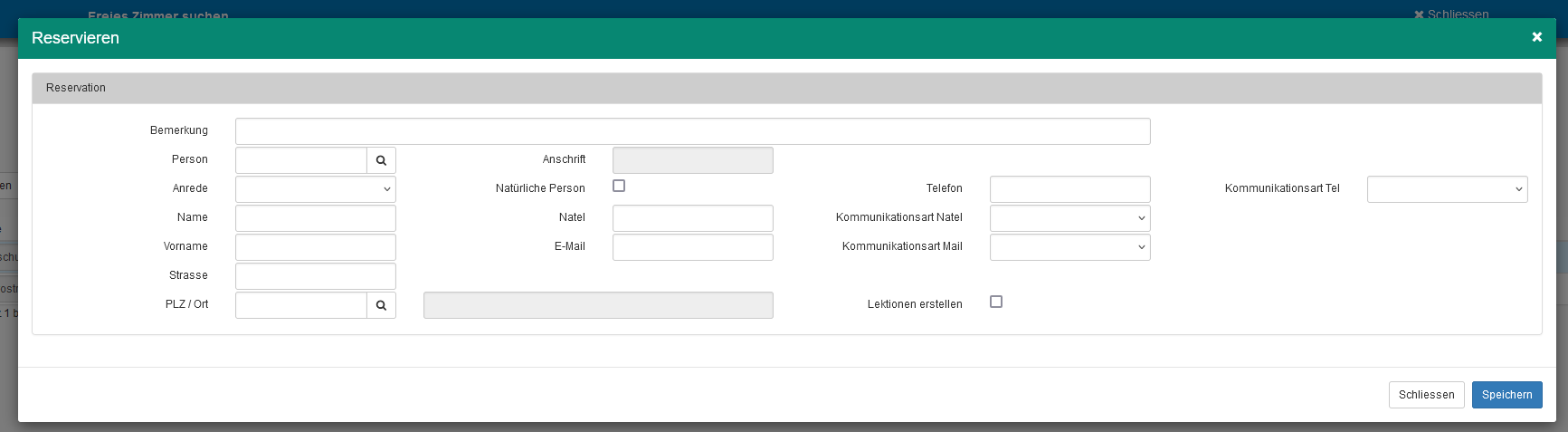The width and height of the screenshot is (1568, 432).
Task: Enable the Lektionen erstellen checkbox
Action: [996, 302]
